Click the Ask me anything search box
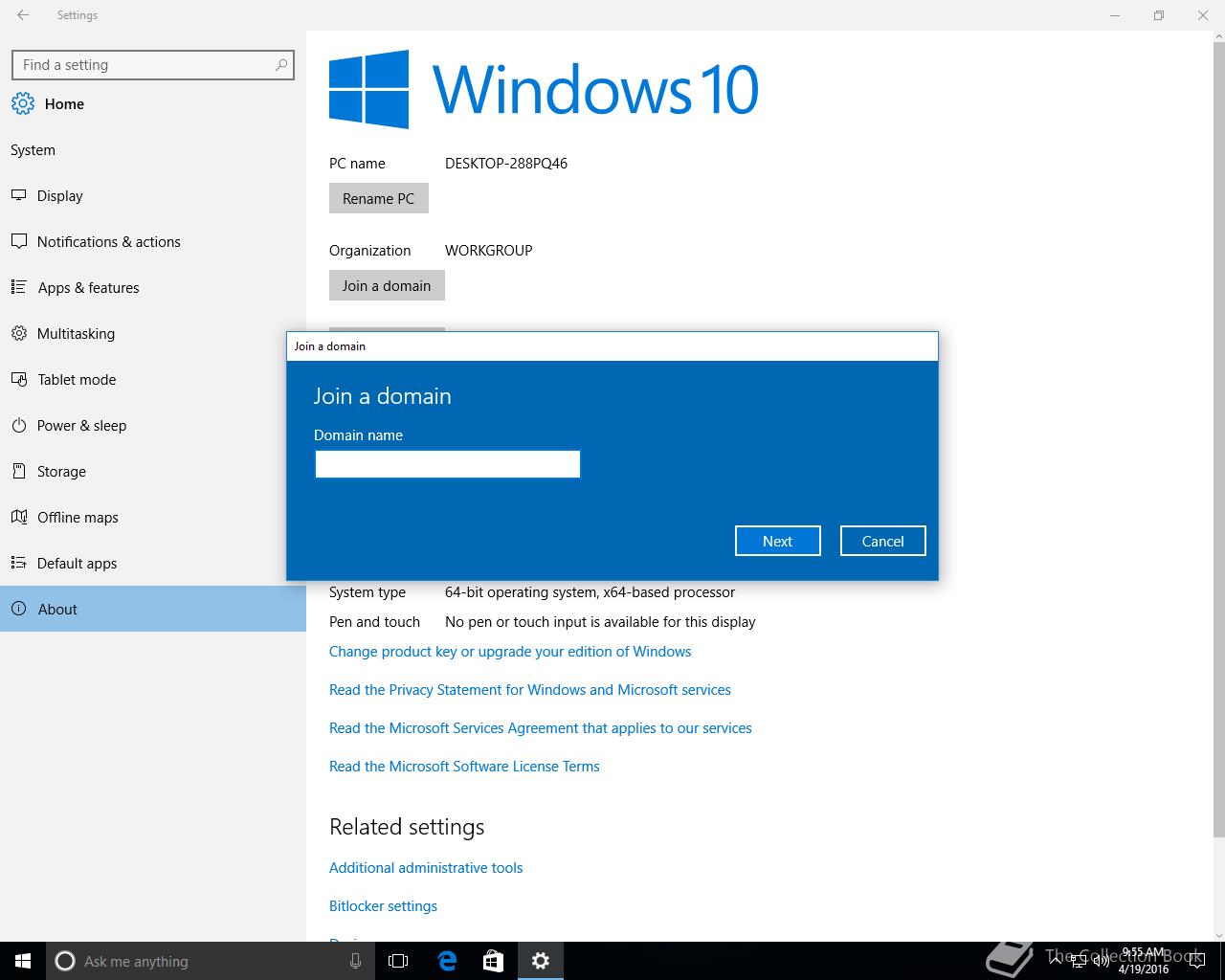This screenshot has width=1225, height=980. pos(211,961)
